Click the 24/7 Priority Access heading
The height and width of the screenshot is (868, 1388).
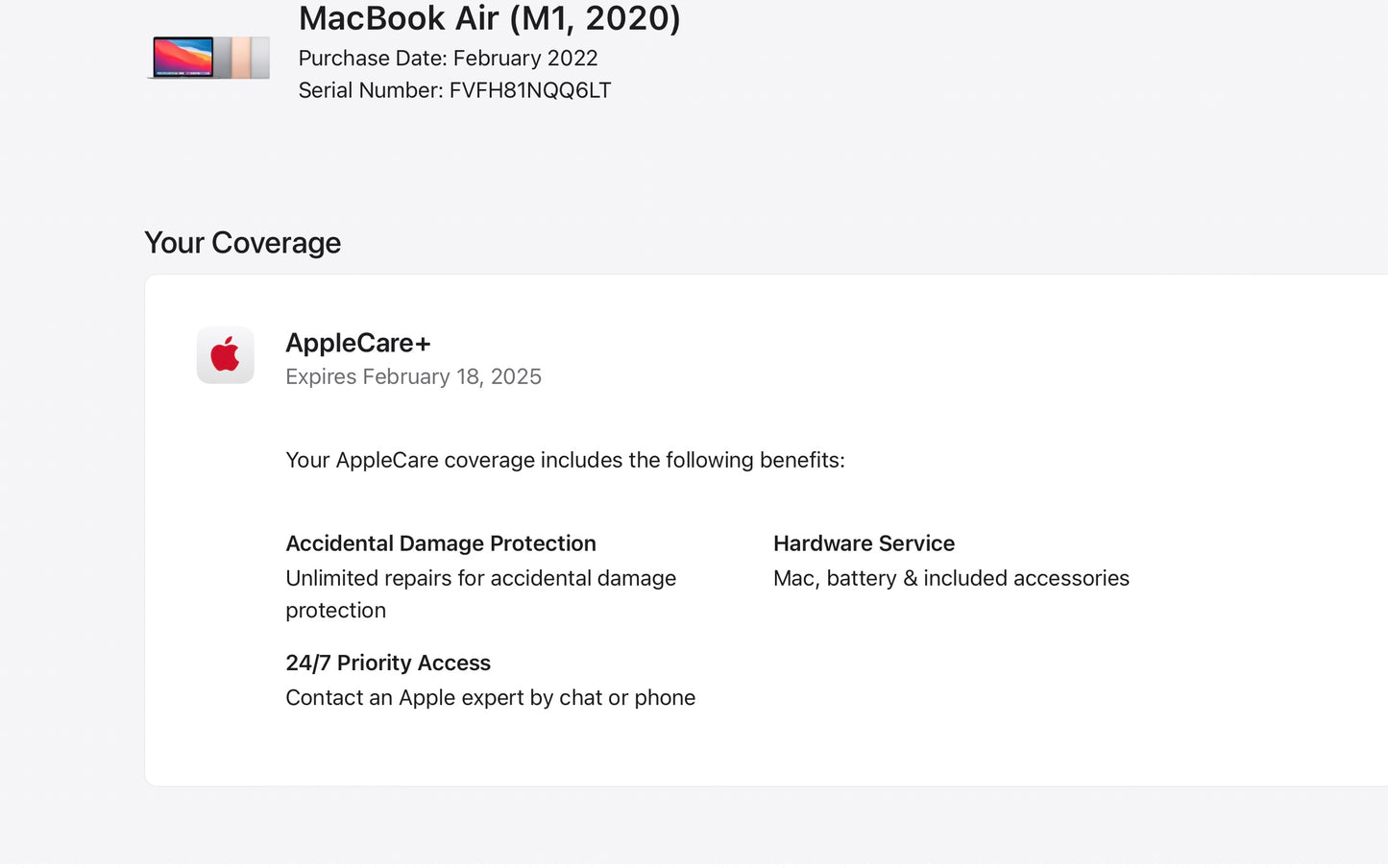point(387,663)
